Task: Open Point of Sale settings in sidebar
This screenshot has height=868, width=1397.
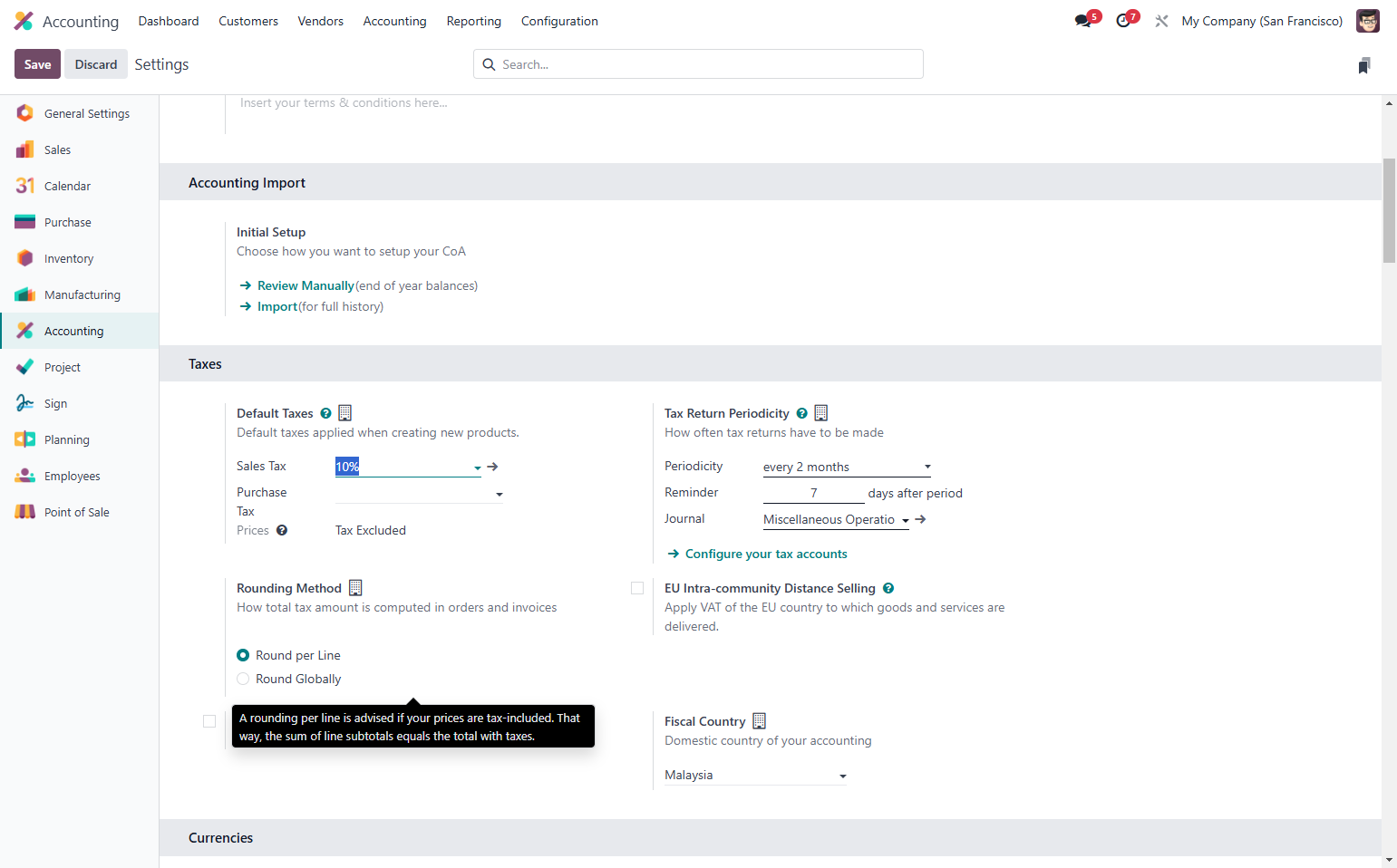Action: [x=80, y=512]
